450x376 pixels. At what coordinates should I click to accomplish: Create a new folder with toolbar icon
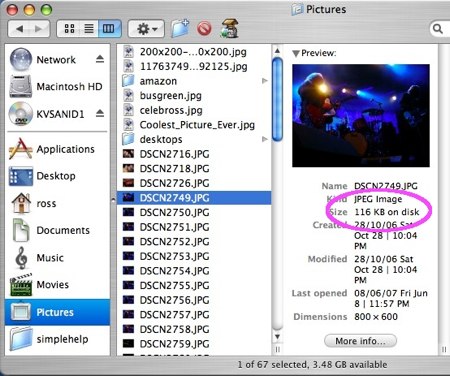[180, 28]
